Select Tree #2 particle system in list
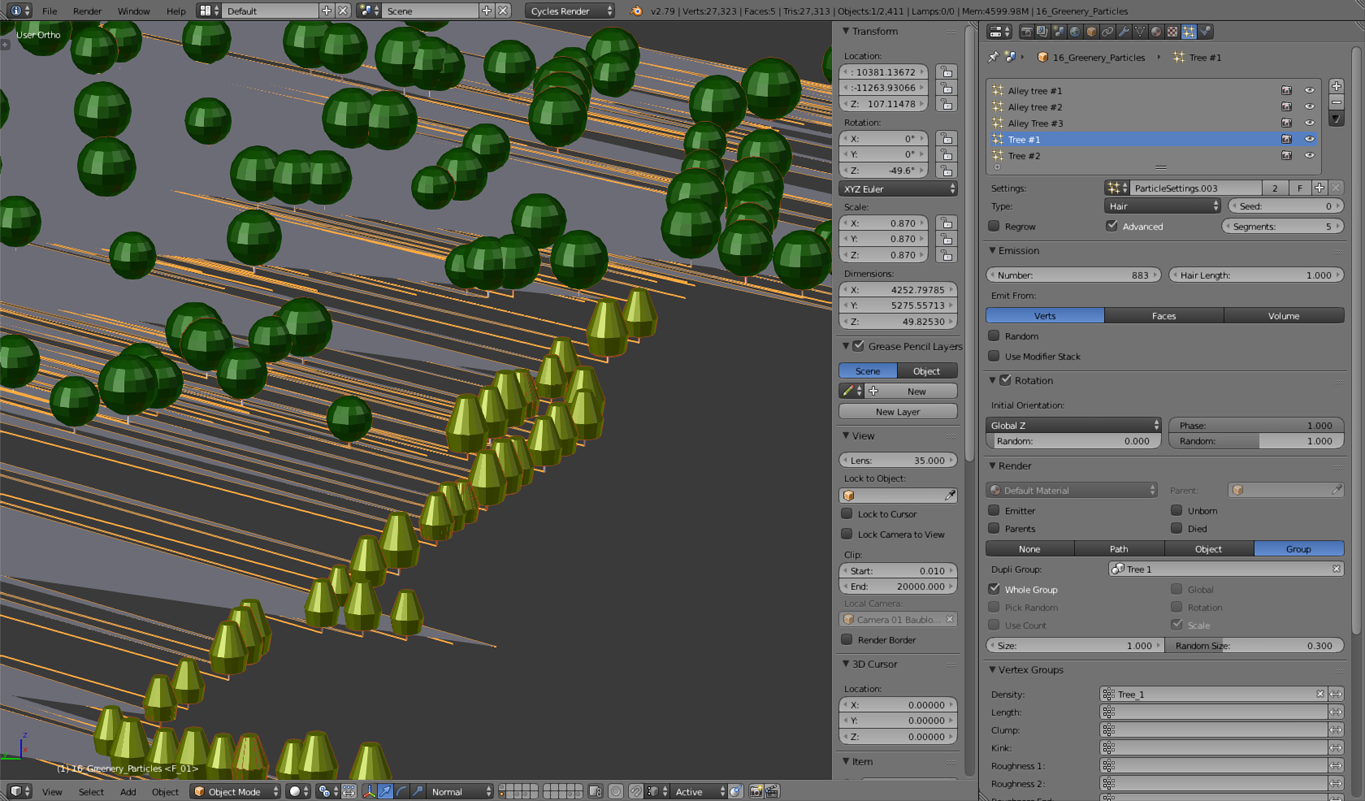Viewport: 1365px width, 801px height. (1024, 156)
